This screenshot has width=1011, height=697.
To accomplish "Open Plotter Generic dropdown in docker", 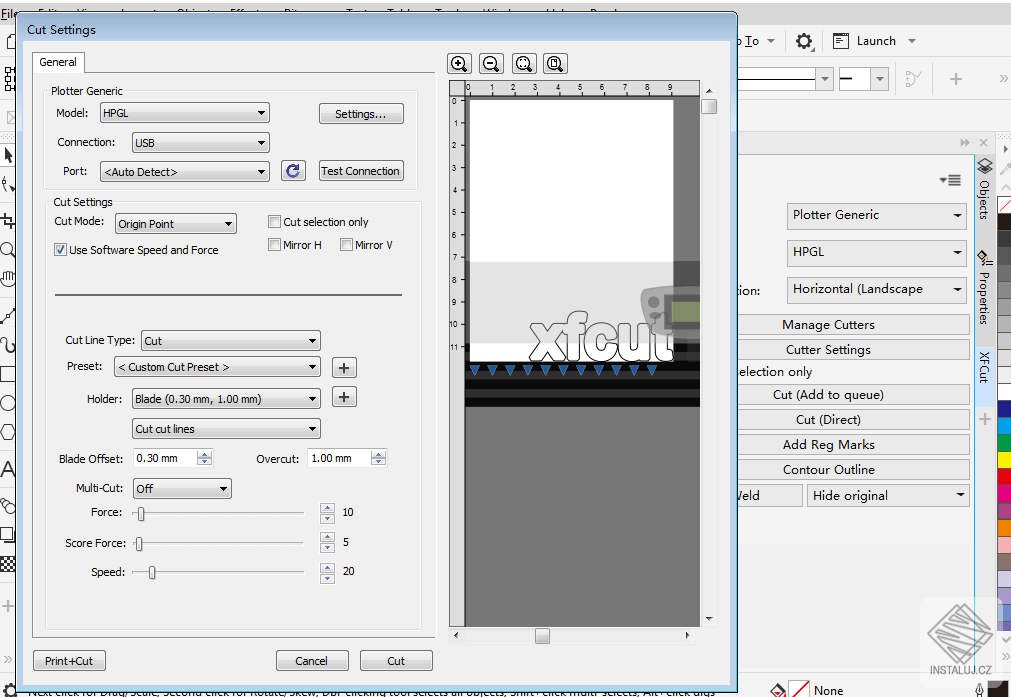I will click(x=877, y=216).
